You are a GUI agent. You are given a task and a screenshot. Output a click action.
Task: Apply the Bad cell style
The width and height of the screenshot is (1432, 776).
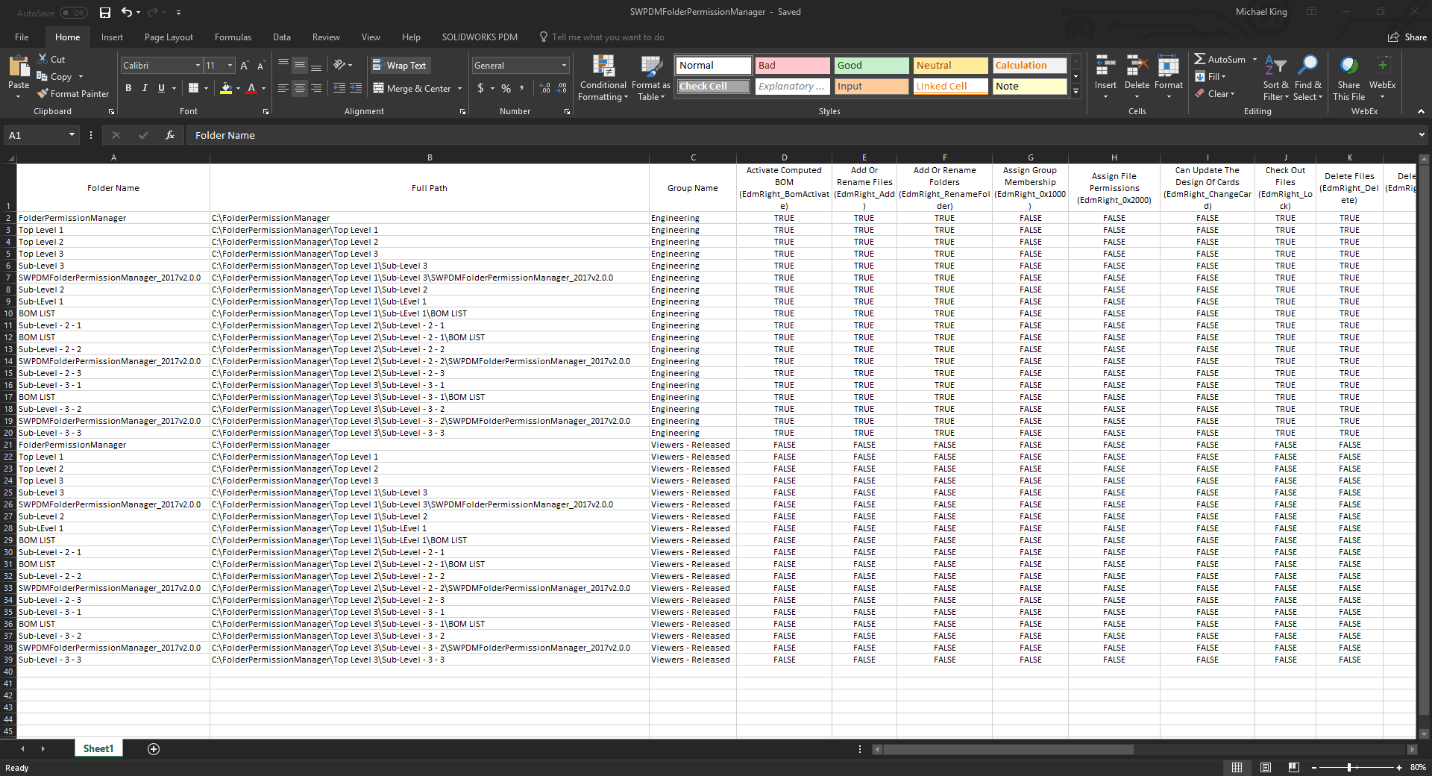click(792, 65)
